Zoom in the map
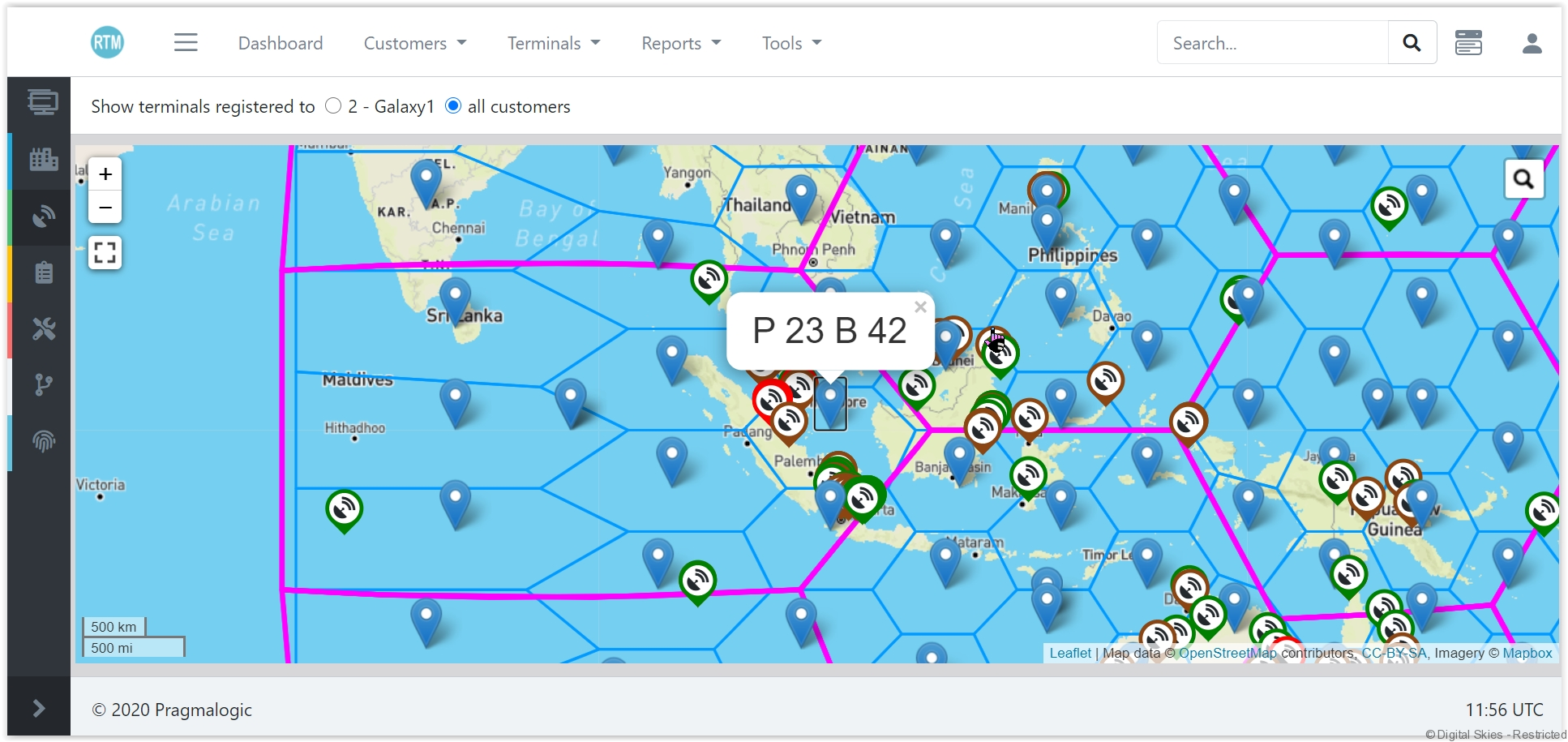The image size is (1568, 742). [x=105, y=174]
